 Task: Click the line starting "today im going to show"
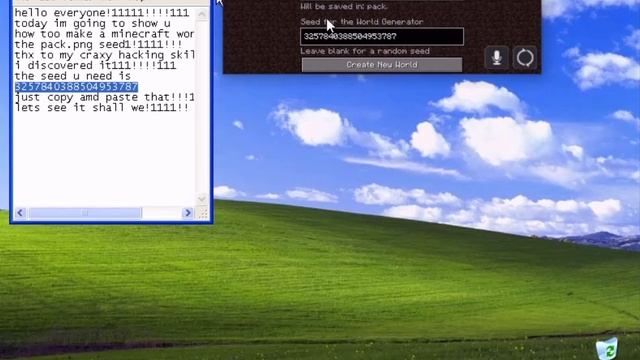(93, 23)
